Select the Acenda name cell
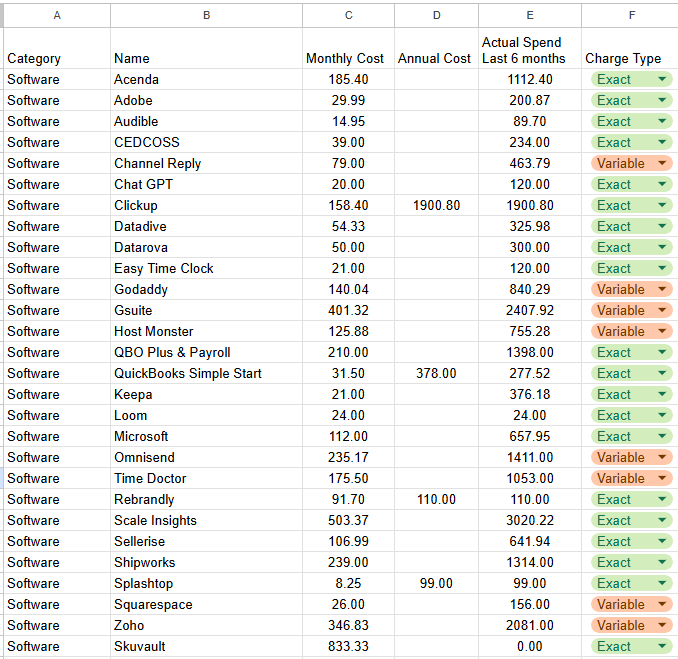The image size is (678, 659). click(207, 80)
